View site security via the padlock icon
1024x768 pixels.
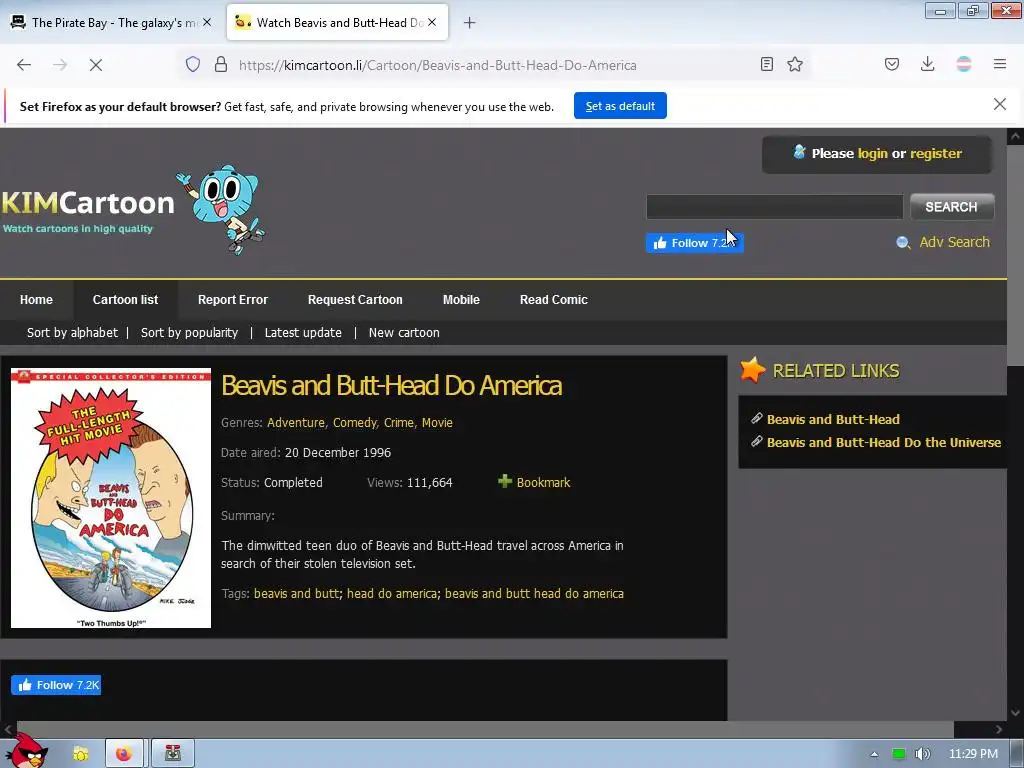tap(221, 65)
